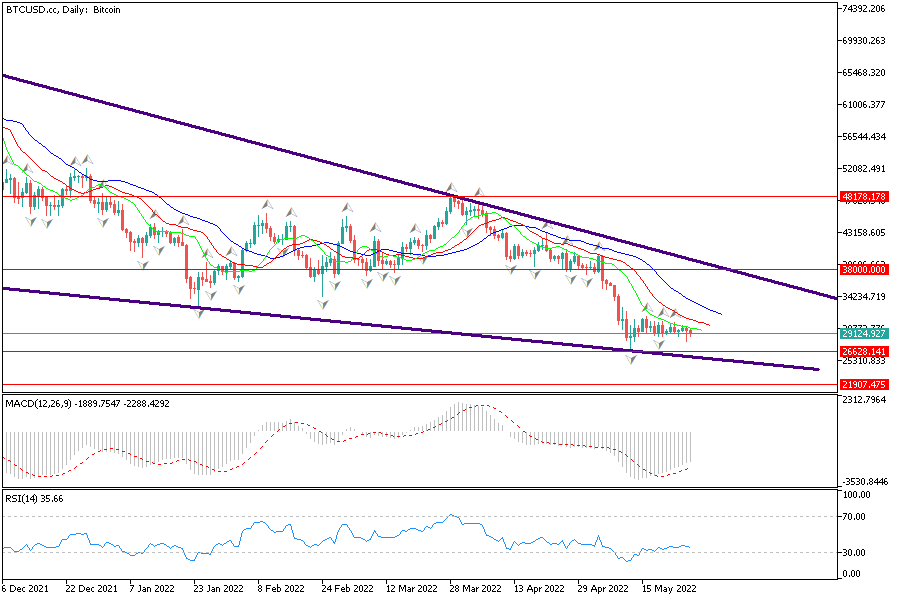Click the 22 Dec 2021 date label
Image resolution: width=900 pixels, height=600 pixels.
coord(94,589)
